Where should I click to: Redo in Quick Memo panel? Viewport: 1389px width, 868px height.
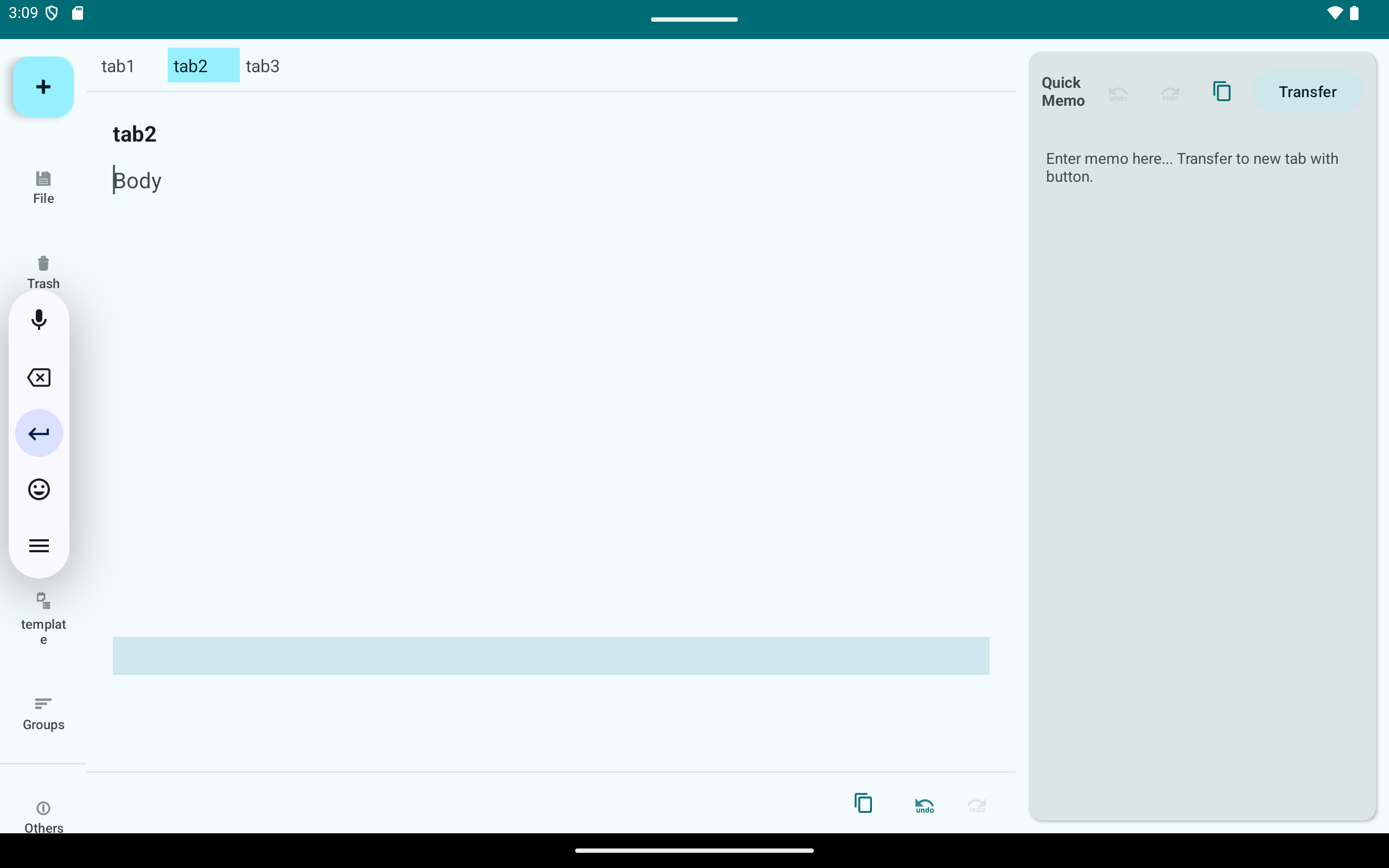tap(1170, 93)
